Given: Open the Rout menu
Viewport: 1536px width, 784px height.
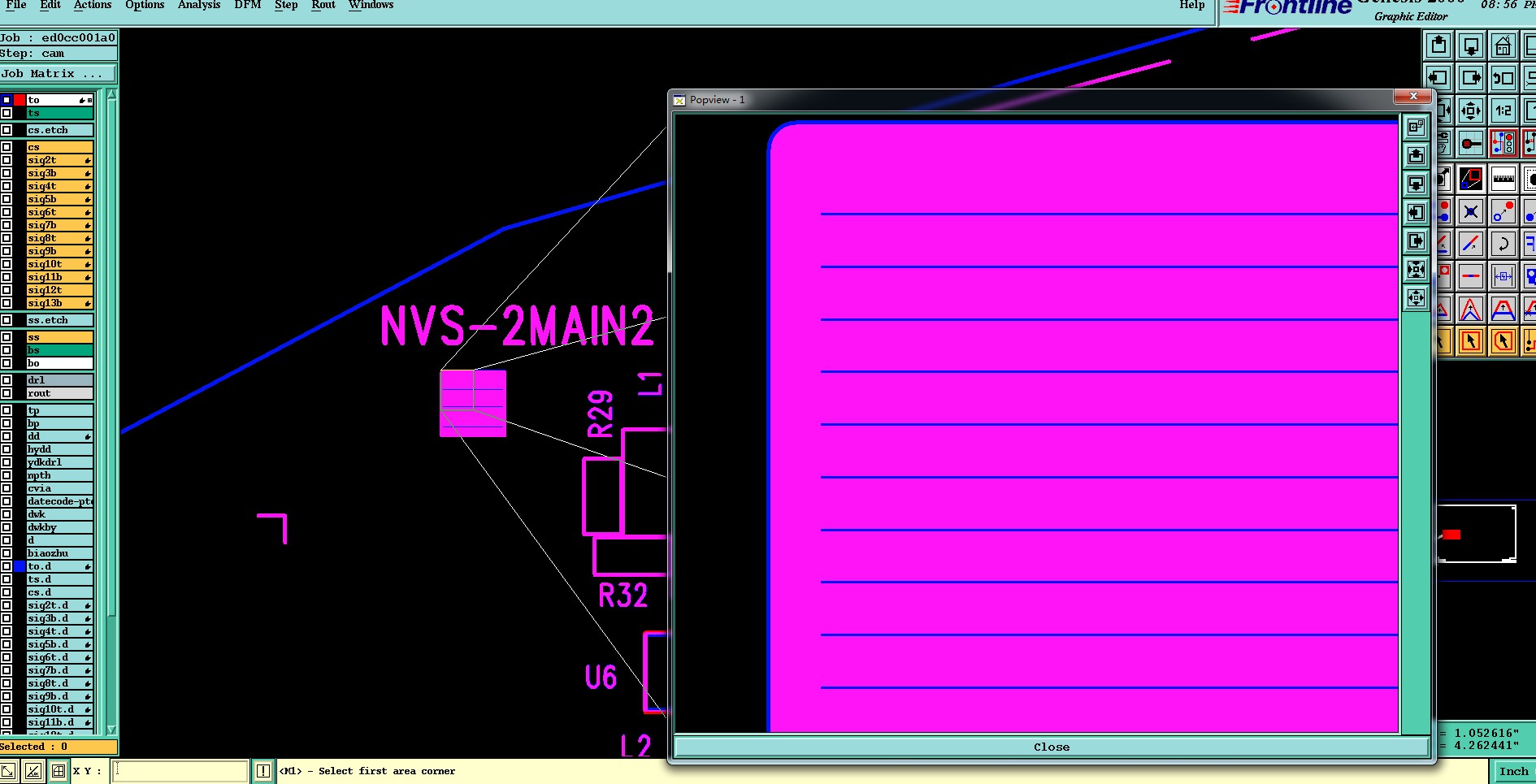Looking at the screenshot, I should 323,5.
